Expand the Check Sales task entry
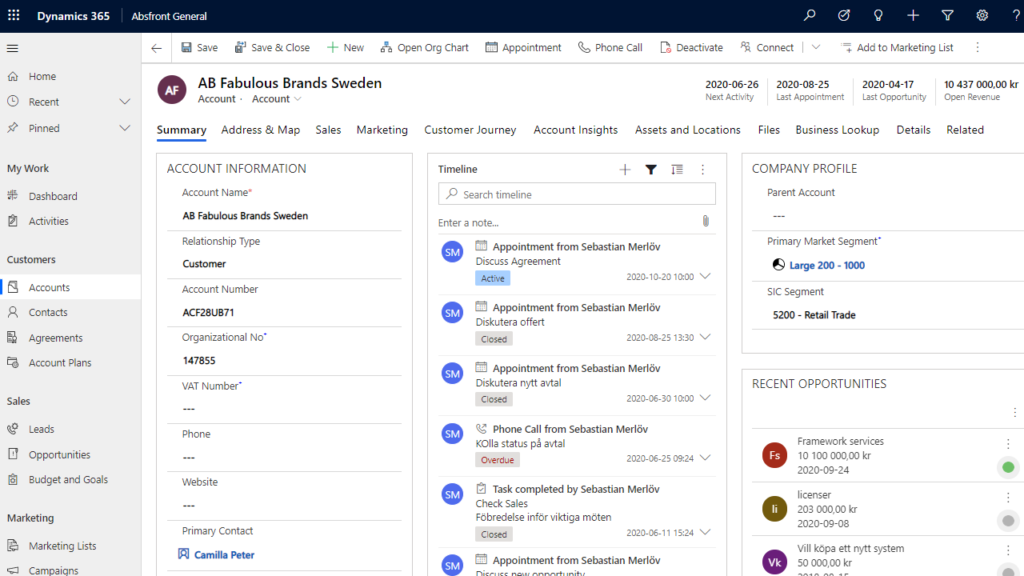 pos(705,532)
